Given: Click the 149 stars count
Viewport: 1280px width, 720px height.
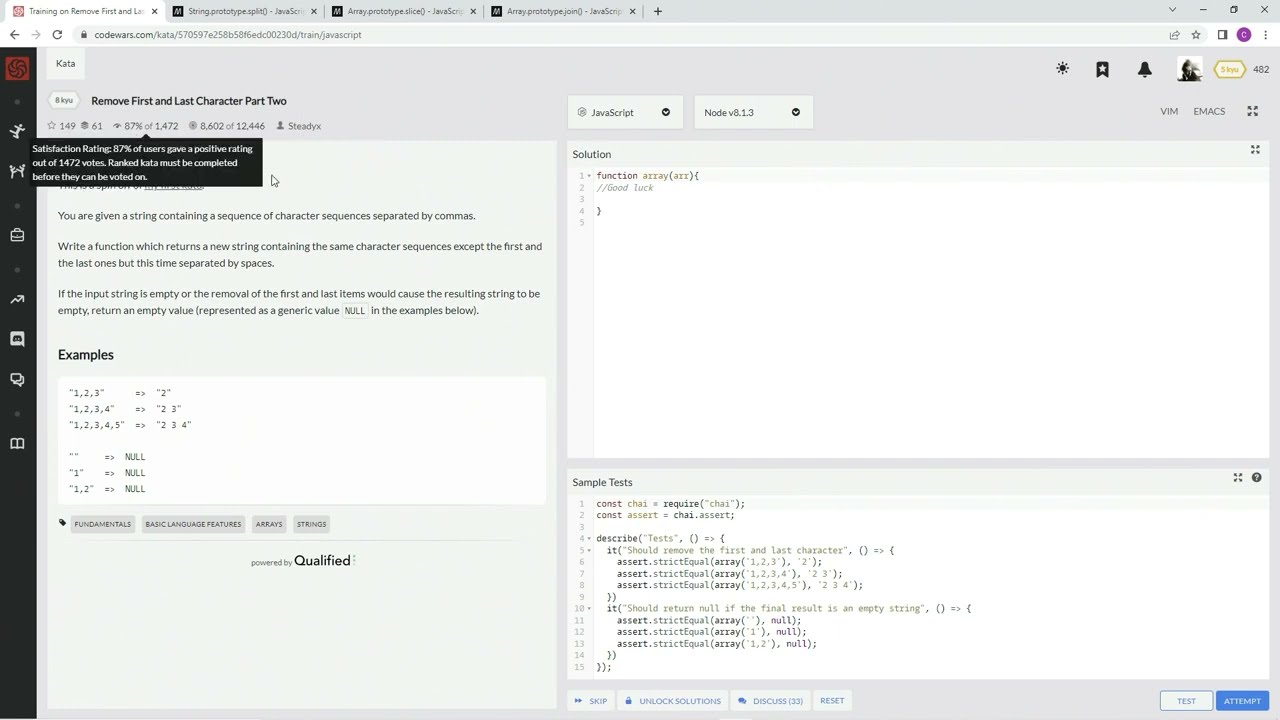Looking at the screenshot, I should point(61,126).
